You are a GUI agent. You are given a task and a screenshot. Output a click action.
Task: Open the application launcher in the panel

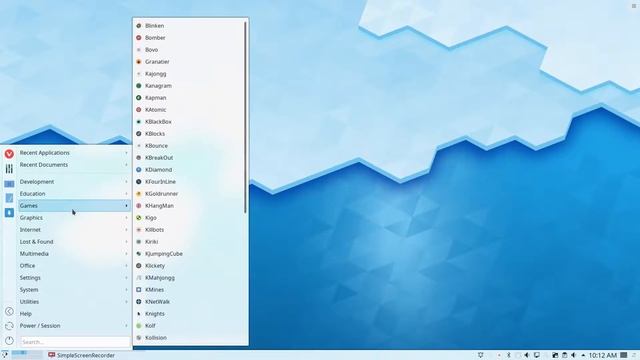tap(4, 355)
